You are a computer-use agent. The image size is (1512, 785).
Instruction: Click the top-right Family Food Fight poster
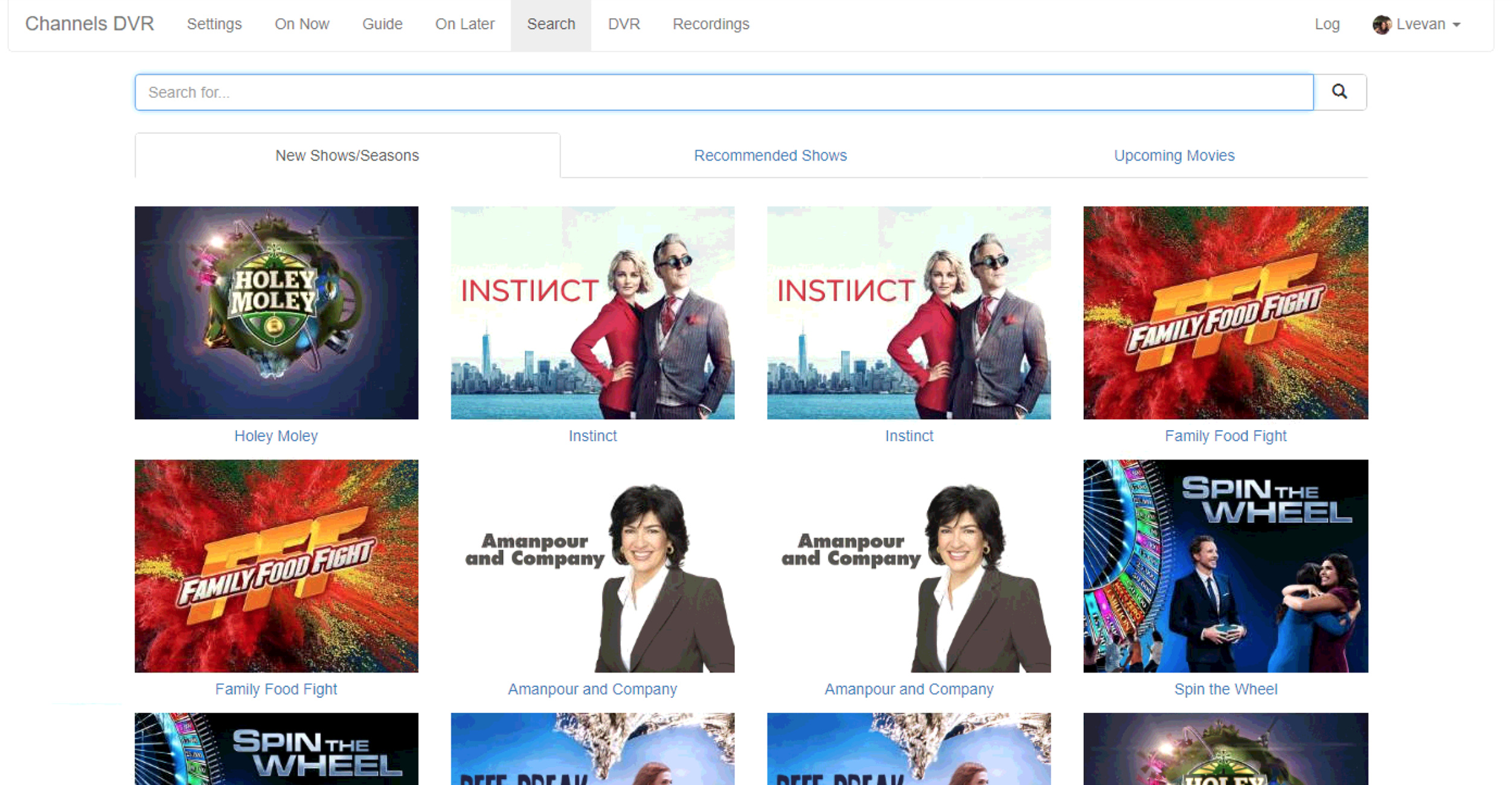coord(1225,312)
